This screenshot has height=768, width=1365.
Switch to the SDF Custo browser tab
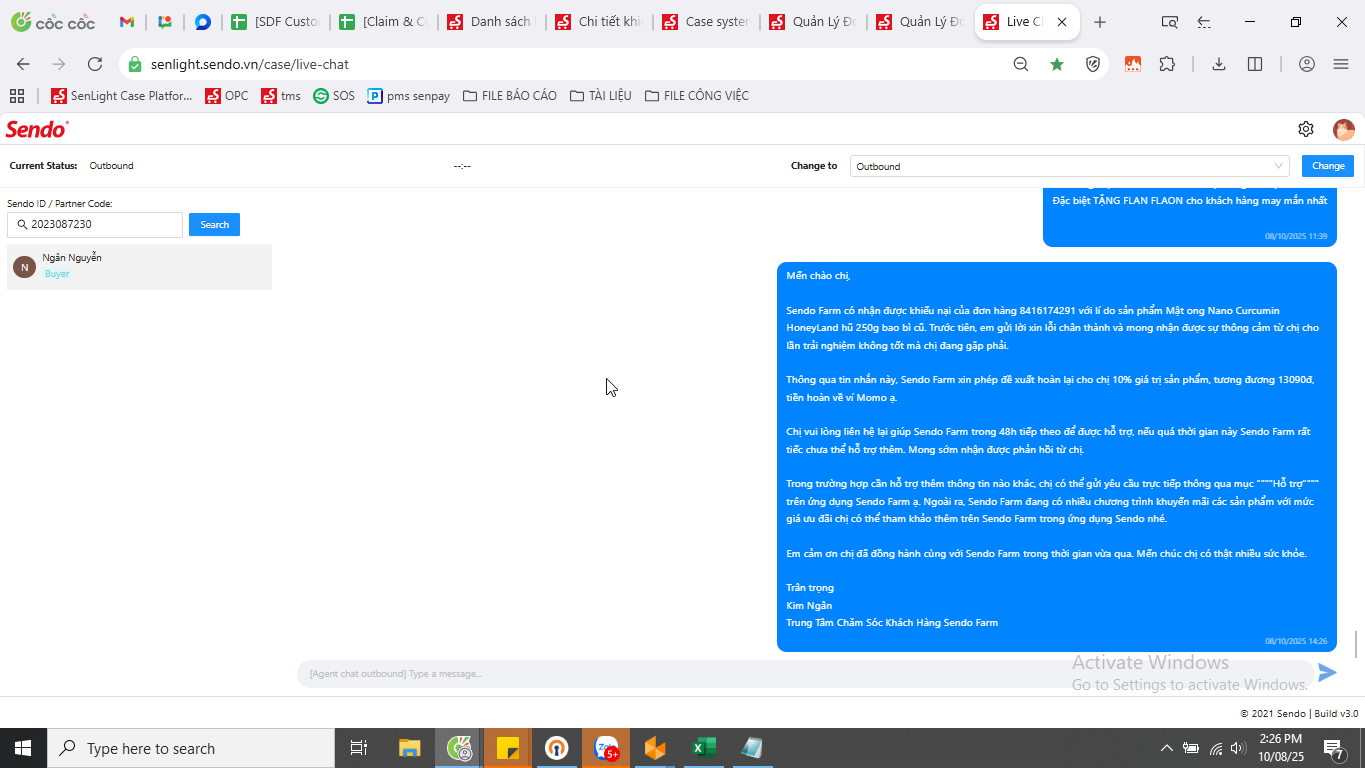tap(274, 22)
